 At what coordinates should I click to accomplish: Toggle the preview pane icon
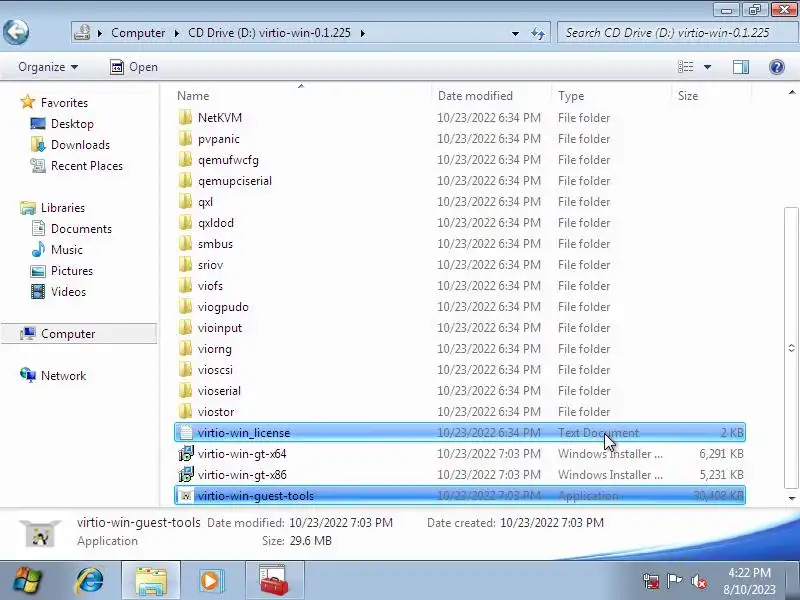tap(741, 67)
